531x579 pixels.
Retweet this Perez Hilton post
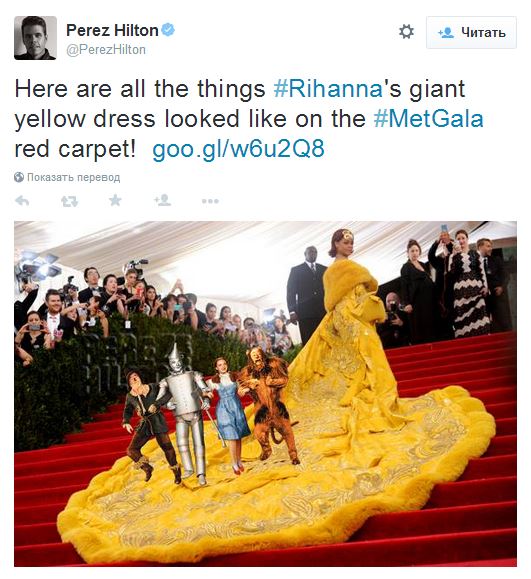(69, 201)
